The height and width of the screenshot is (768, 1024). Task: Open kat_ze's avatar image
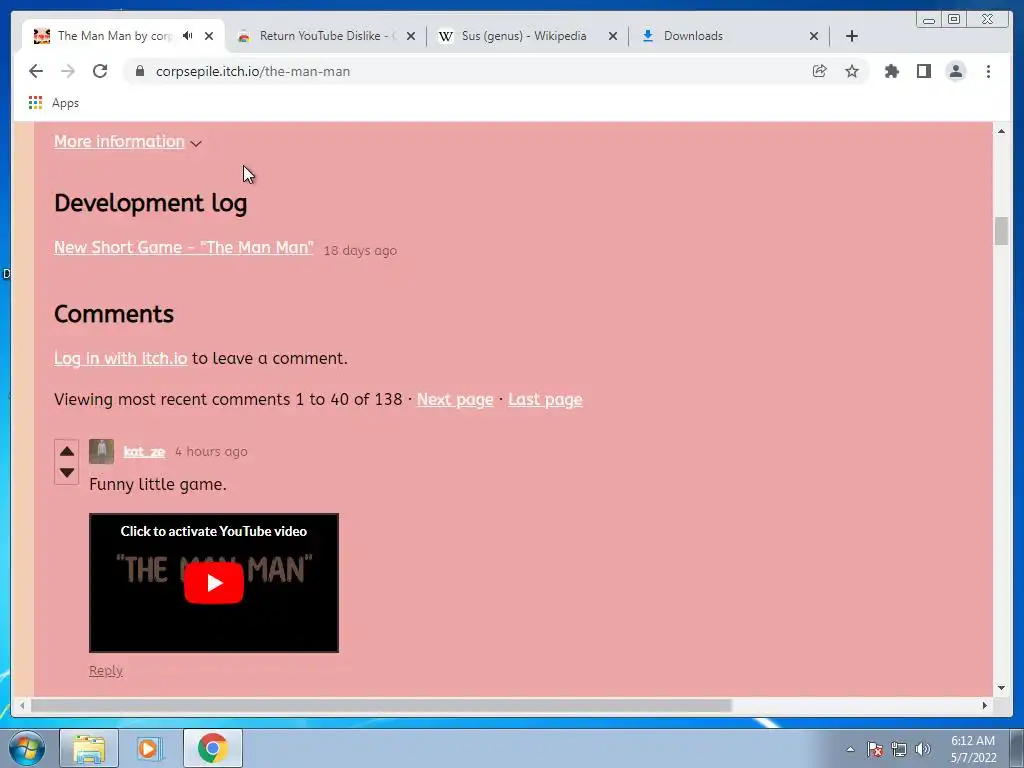click(x=101, y=451)
